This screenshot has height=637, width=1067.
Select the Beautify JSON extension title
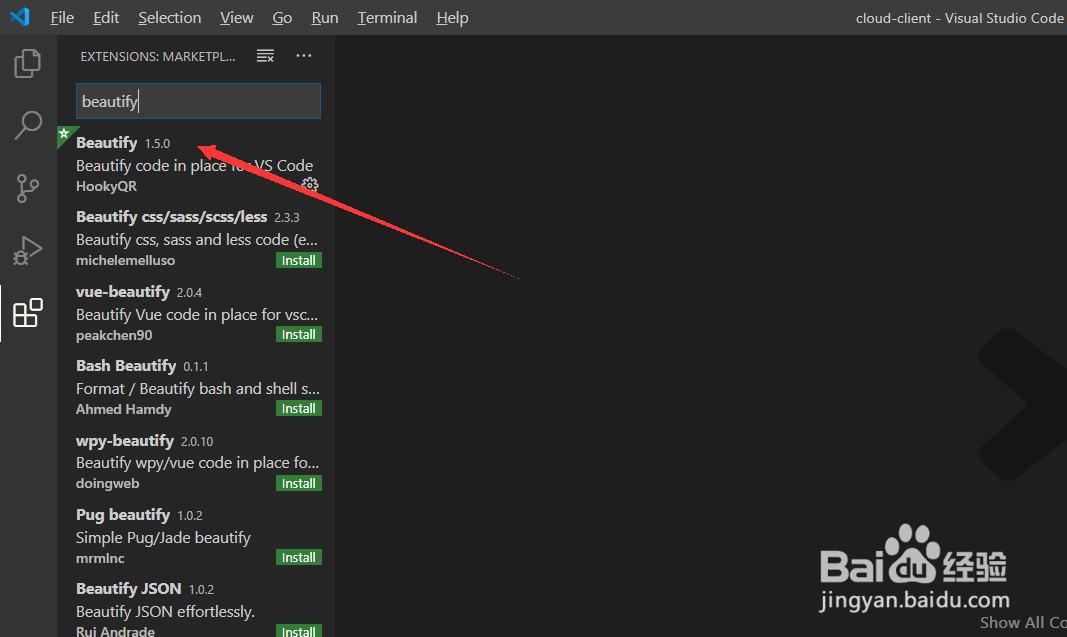click(x=129, y=589)
